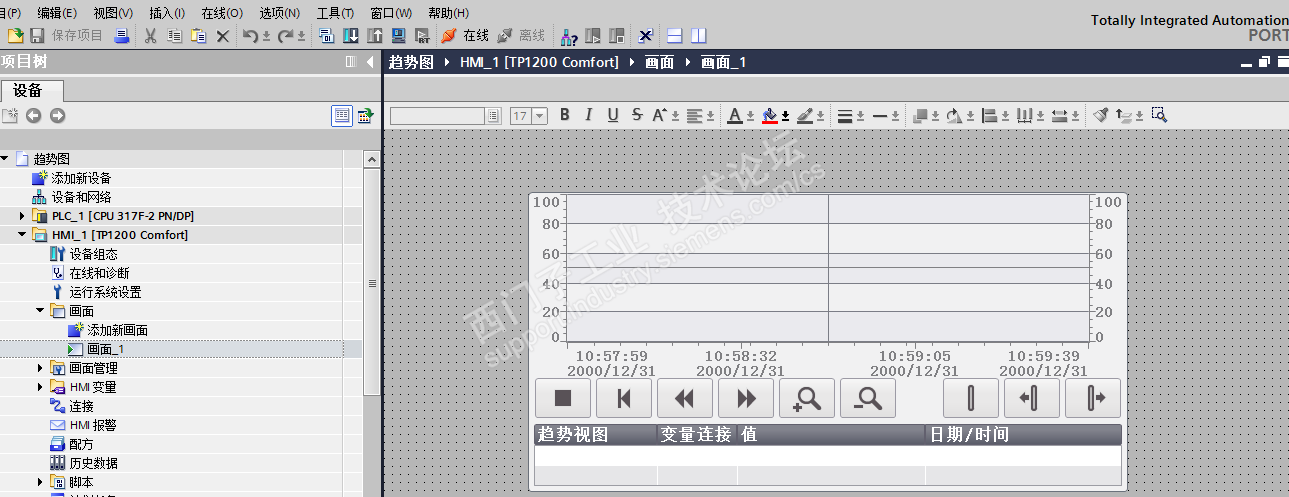
Task: Toggle the project tree overview view button
Action: [x=342, y=116]
